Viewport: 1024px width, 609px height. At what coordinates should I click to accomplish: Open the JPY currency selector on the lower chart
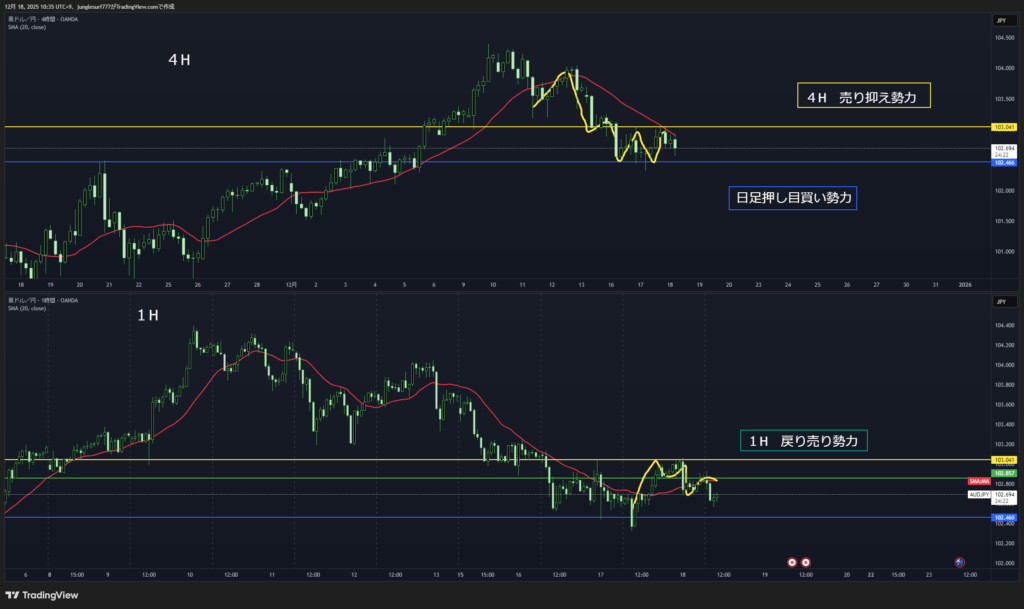(1000, 300)
